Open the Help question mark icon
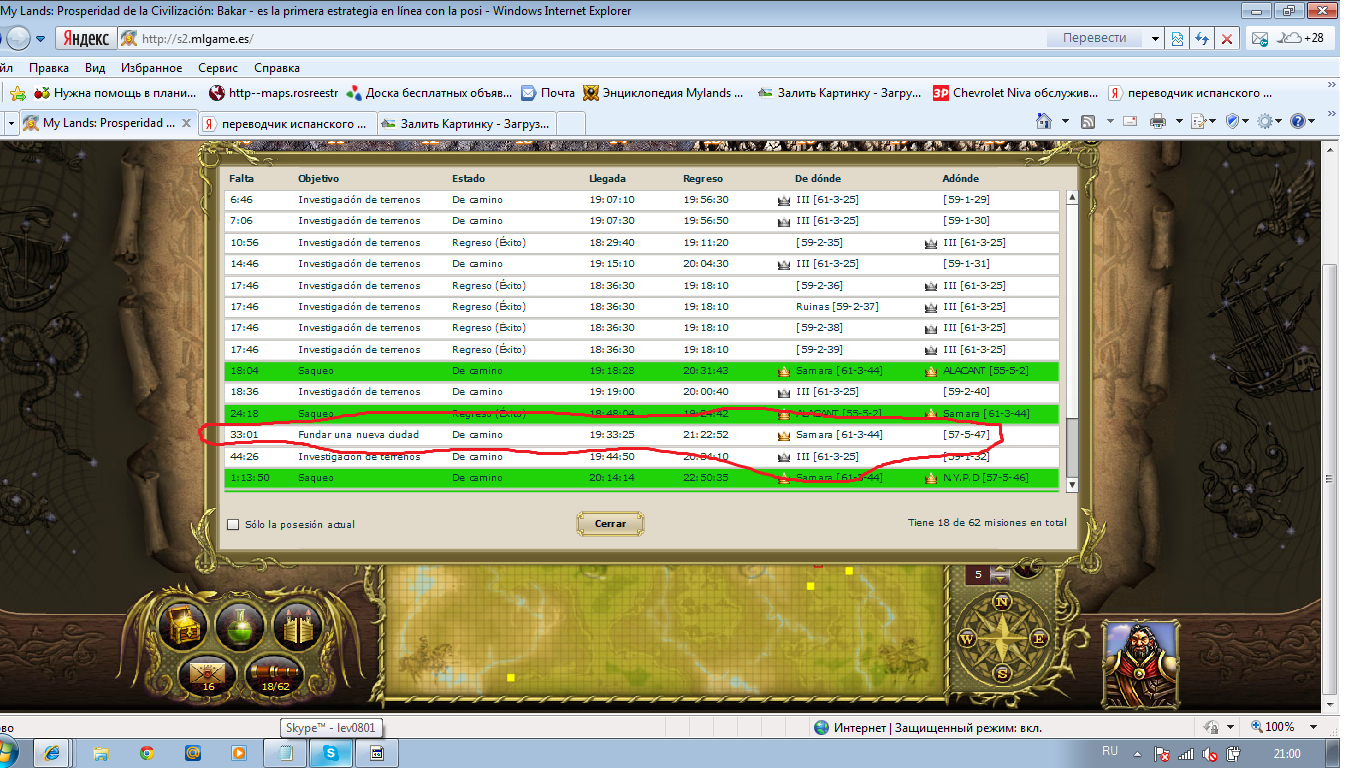This screenshot has height=768, width=1366. tap(1298, 121)
